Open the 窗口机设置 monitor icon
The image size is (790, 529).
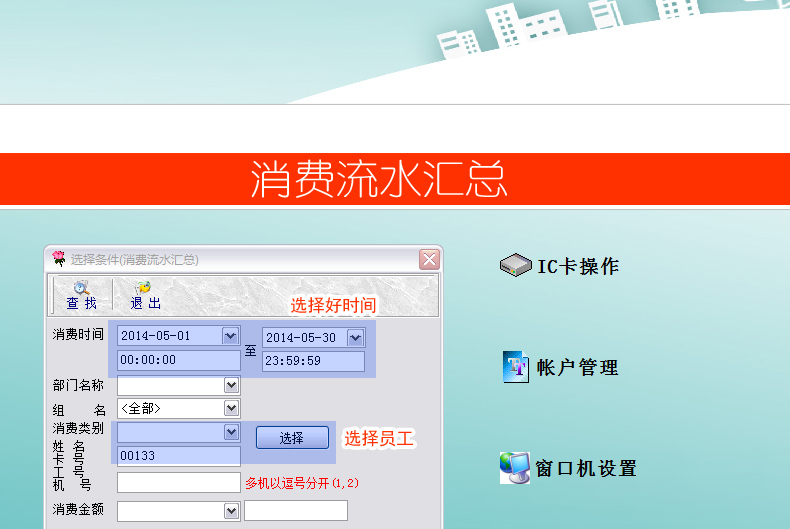tap(515, 468)
